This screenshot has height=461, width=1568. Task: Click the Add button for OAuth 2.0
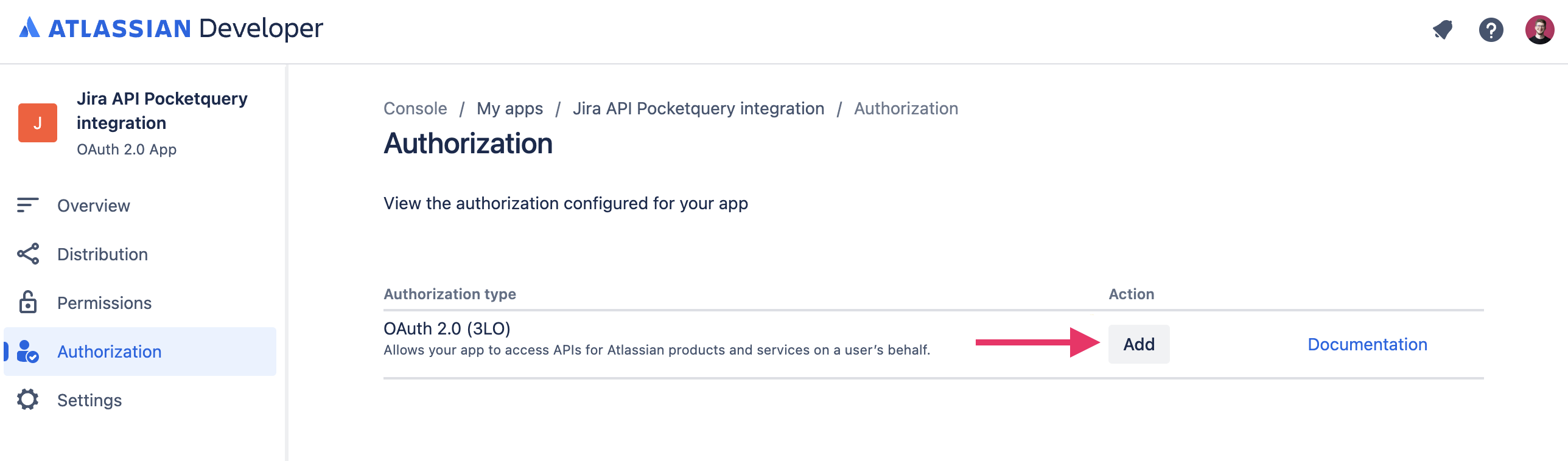pyautogui.click(x=1139, y=344)
